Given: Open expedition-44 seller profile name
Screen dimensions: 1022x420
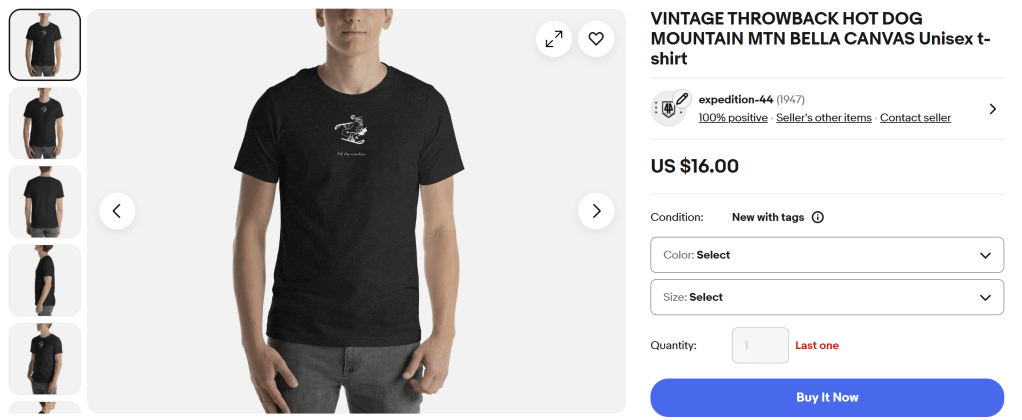Looking at the screenshot, I should pyautogui.click(x=735, y=99).
